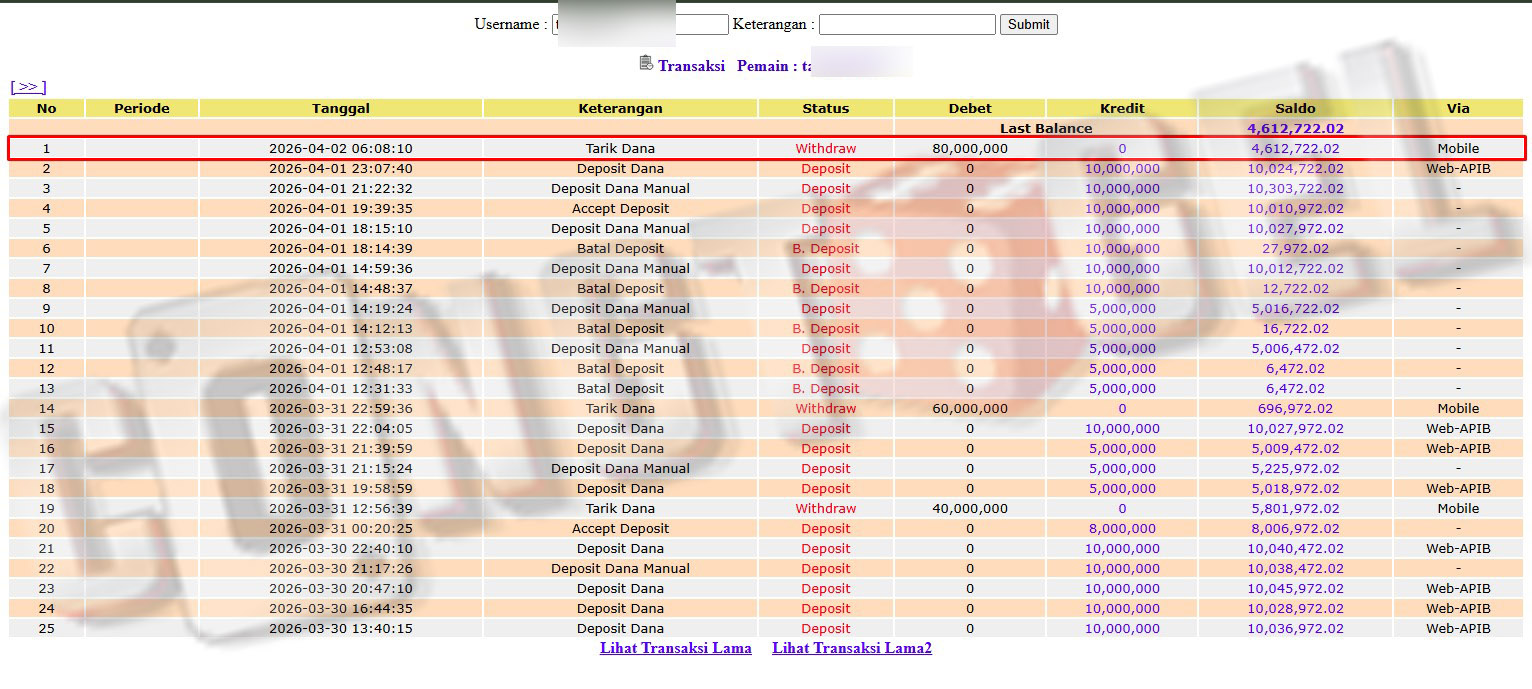Click the Keterangan input field

click(x=907, y=25)
